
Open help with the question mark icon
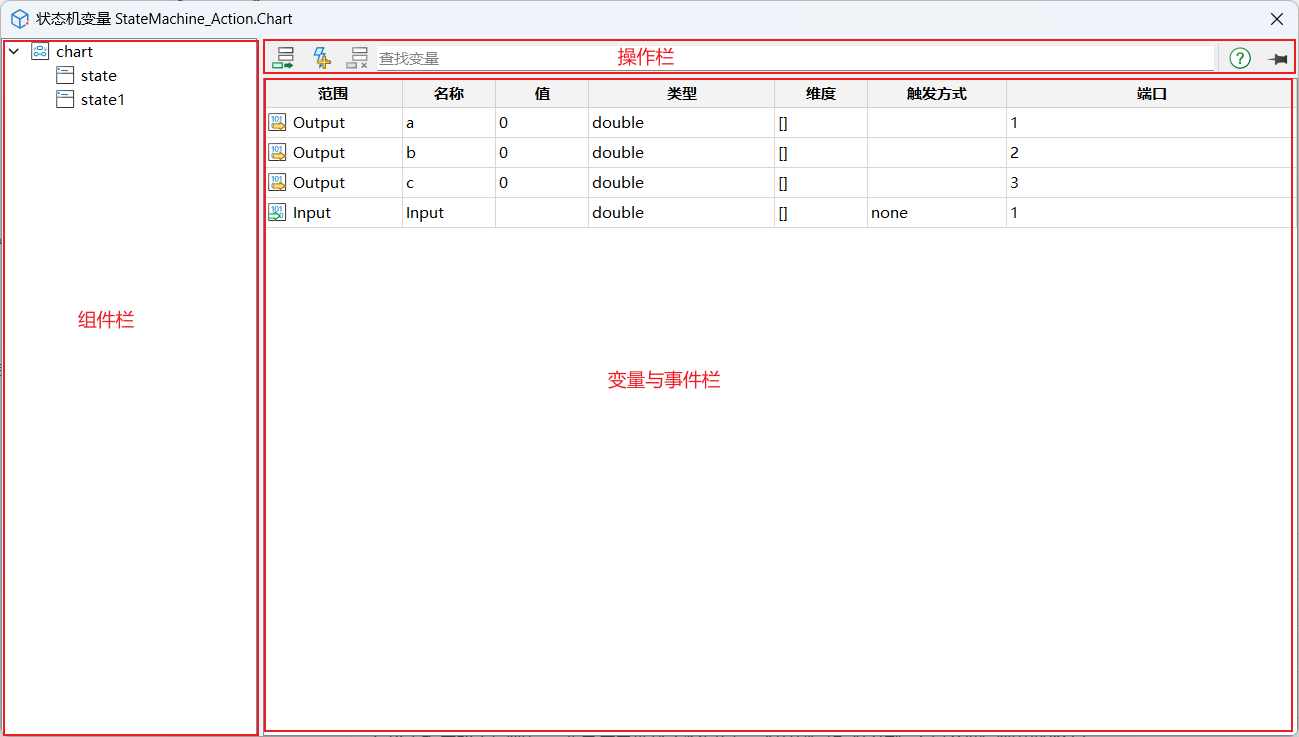pyautogui.click(x=1239, y=58)
